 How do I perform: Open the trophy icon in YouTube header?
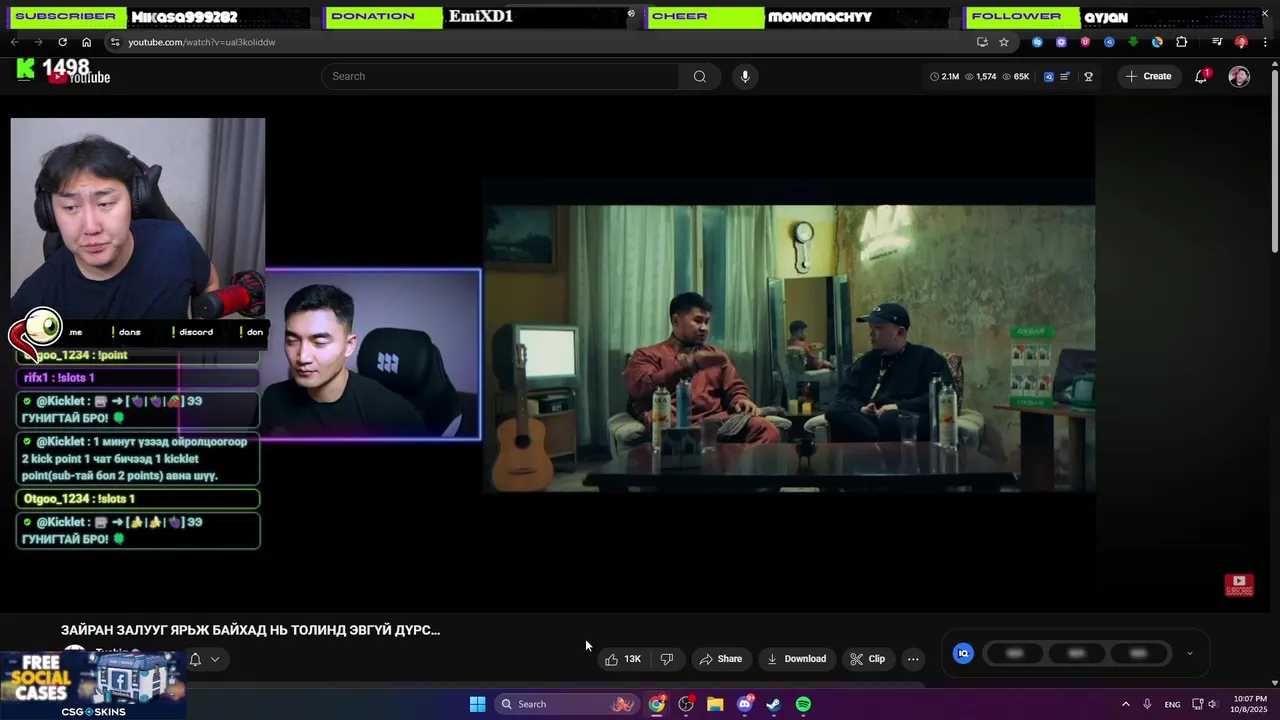1088,76
